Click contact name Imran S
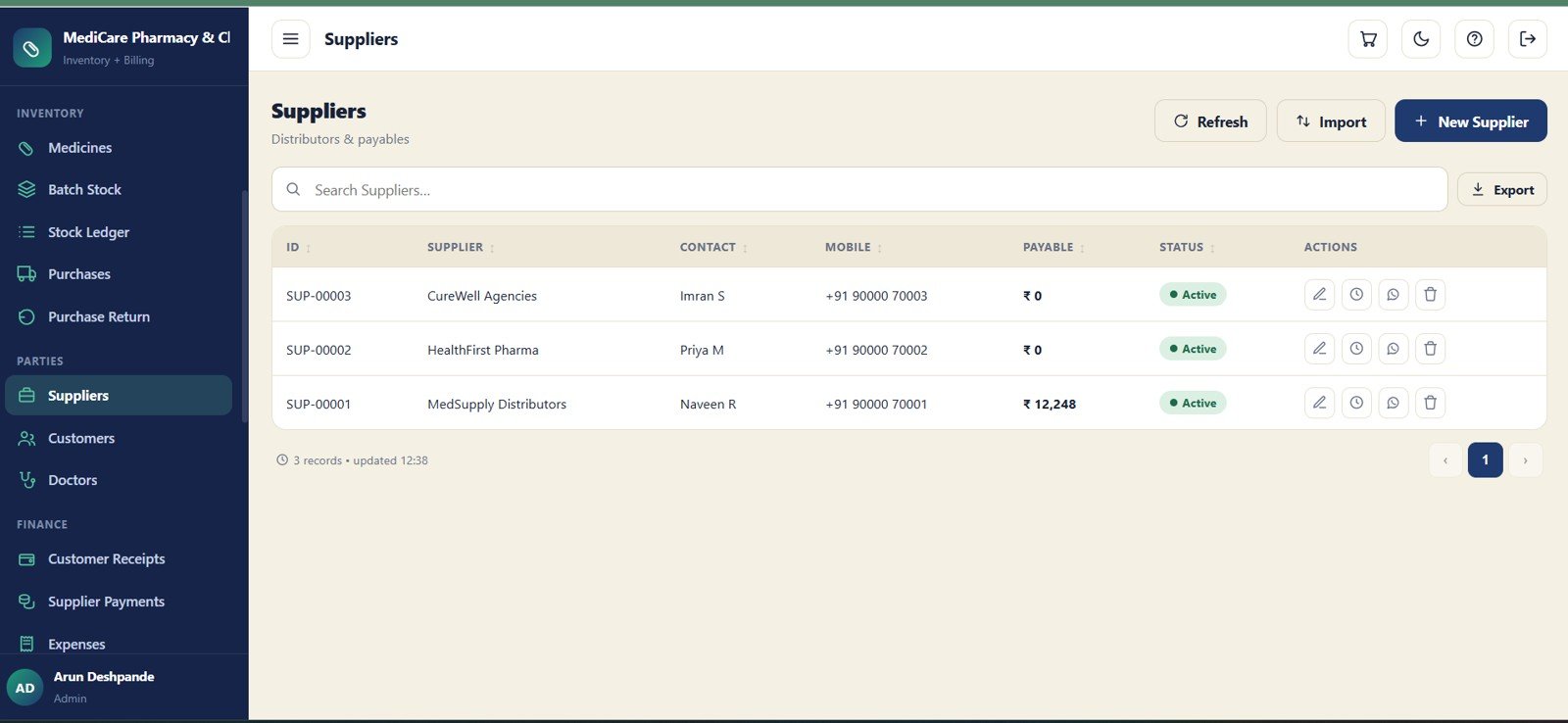1568x723 pixels. coord(703,296)
